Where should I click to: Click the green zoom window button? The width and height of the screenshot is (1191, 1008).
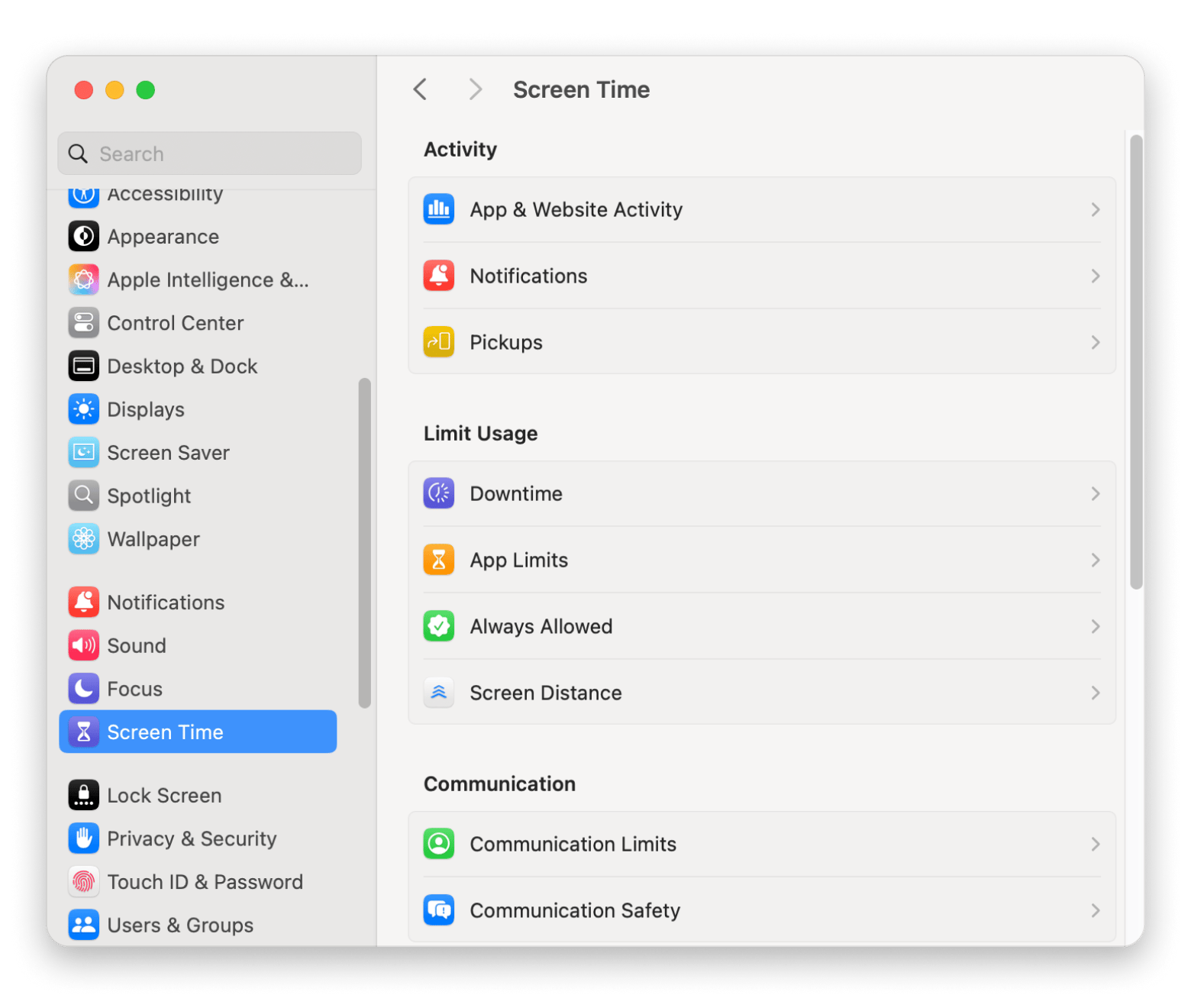tap(145, 90)
